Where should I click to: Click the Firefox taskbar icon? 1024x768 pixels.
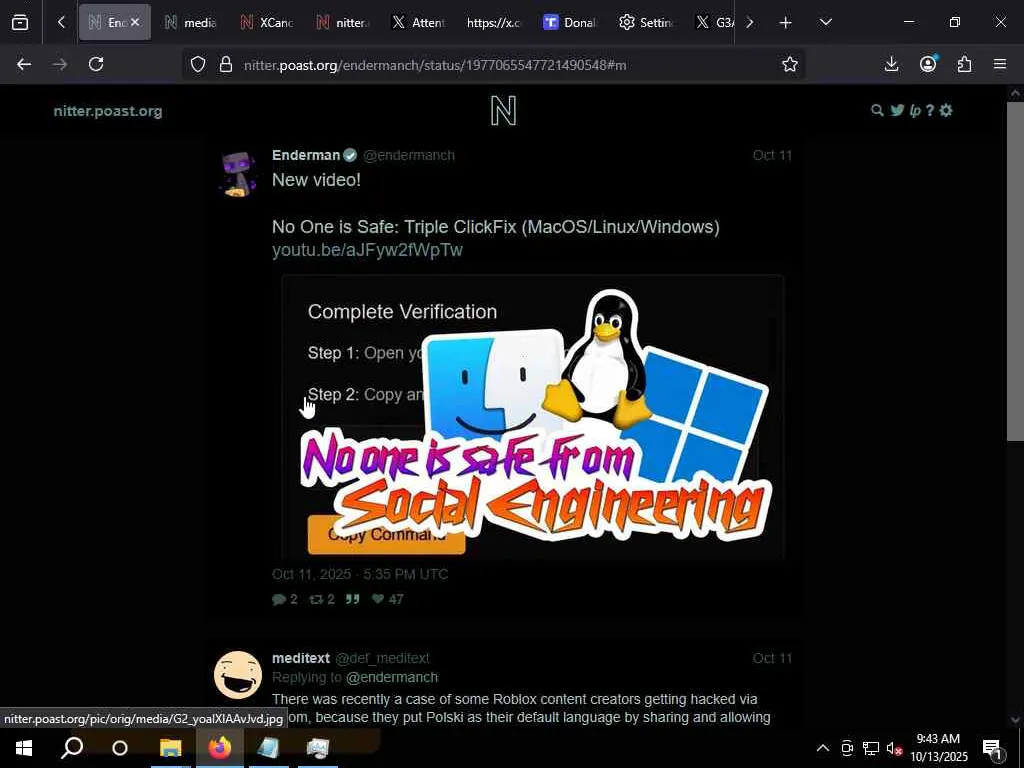tap(220, 748)
